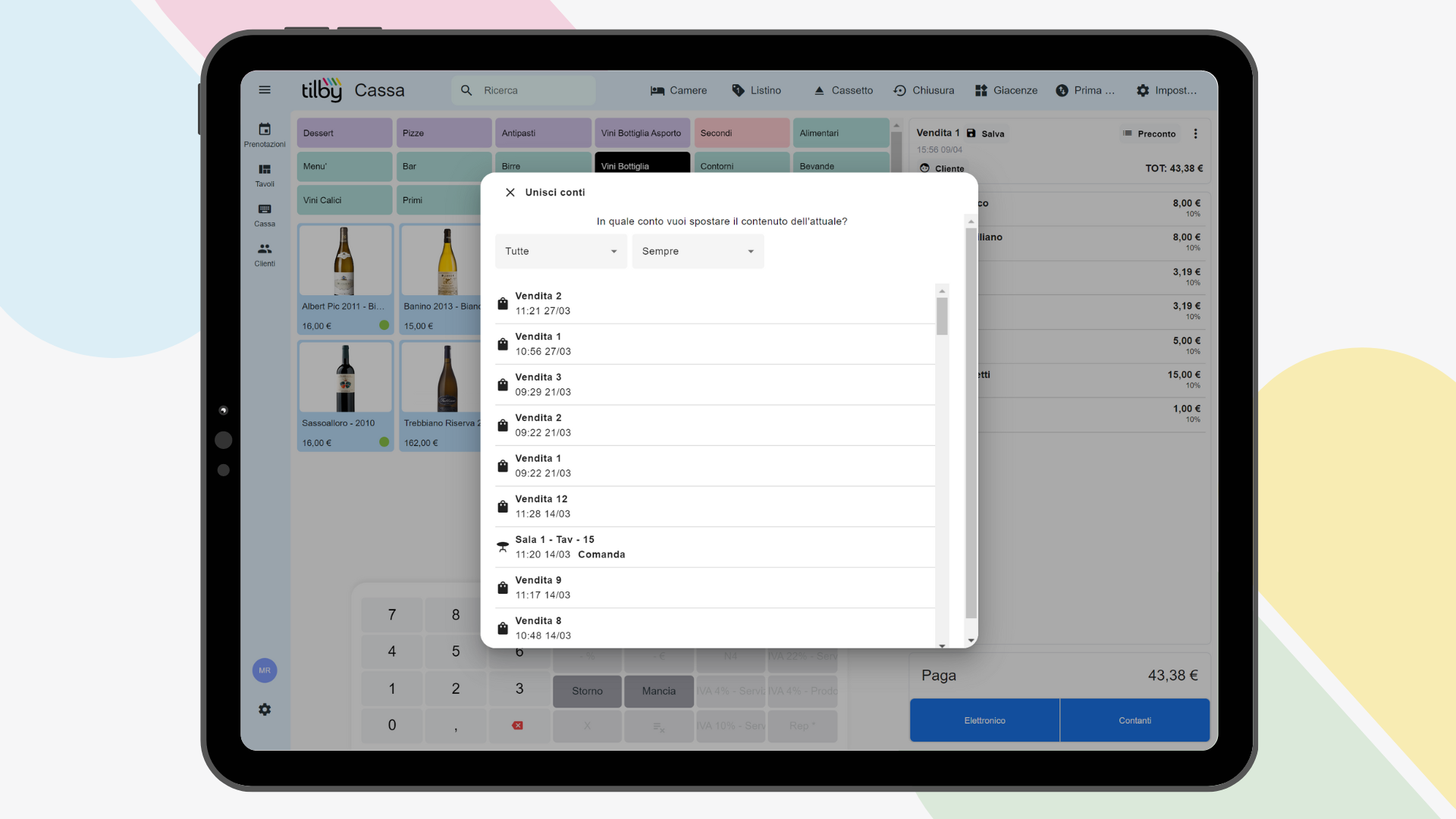Select Vendita 1 from 09:22 21/03
This screenshot has width=1456, height=819.
(x=714, y=466)
